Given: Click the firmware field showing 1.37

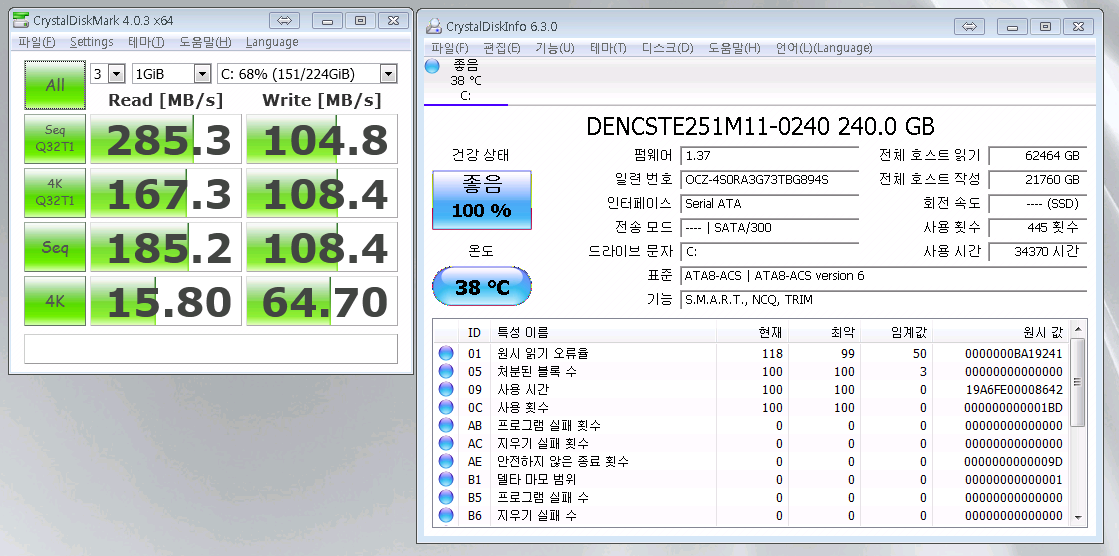Looking at the screenshot, I should tap(769, 156).
